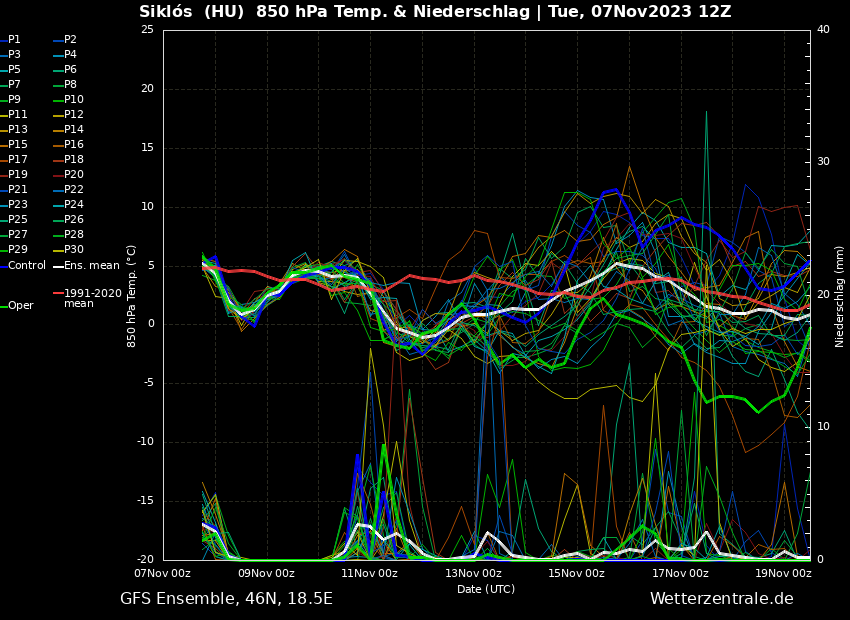Screen dimensions: 850x620
Task: Click the white line swatch beside Ens. mean
Action: point(58,266)
